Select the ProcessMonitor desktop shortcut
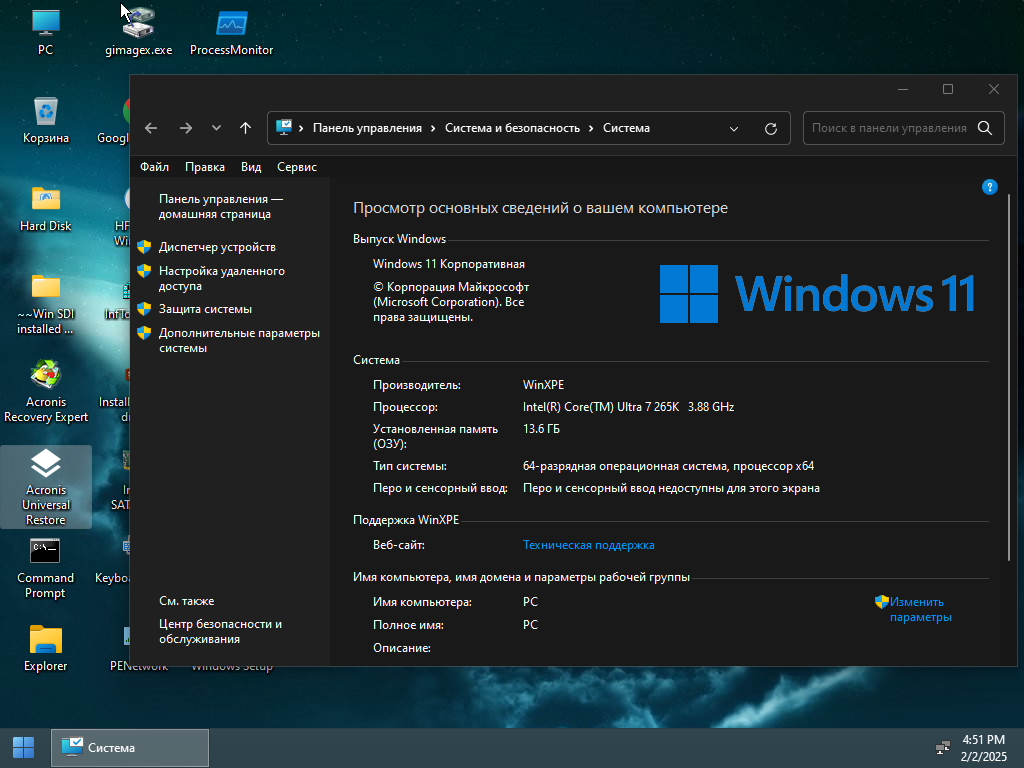 231,31
